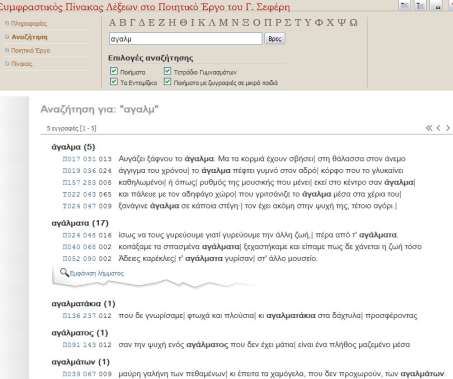Viewport: 453px width, 379px height.
Task: Click the bullet icon beside Πληροφορίες
Action: tap(7, 23)
